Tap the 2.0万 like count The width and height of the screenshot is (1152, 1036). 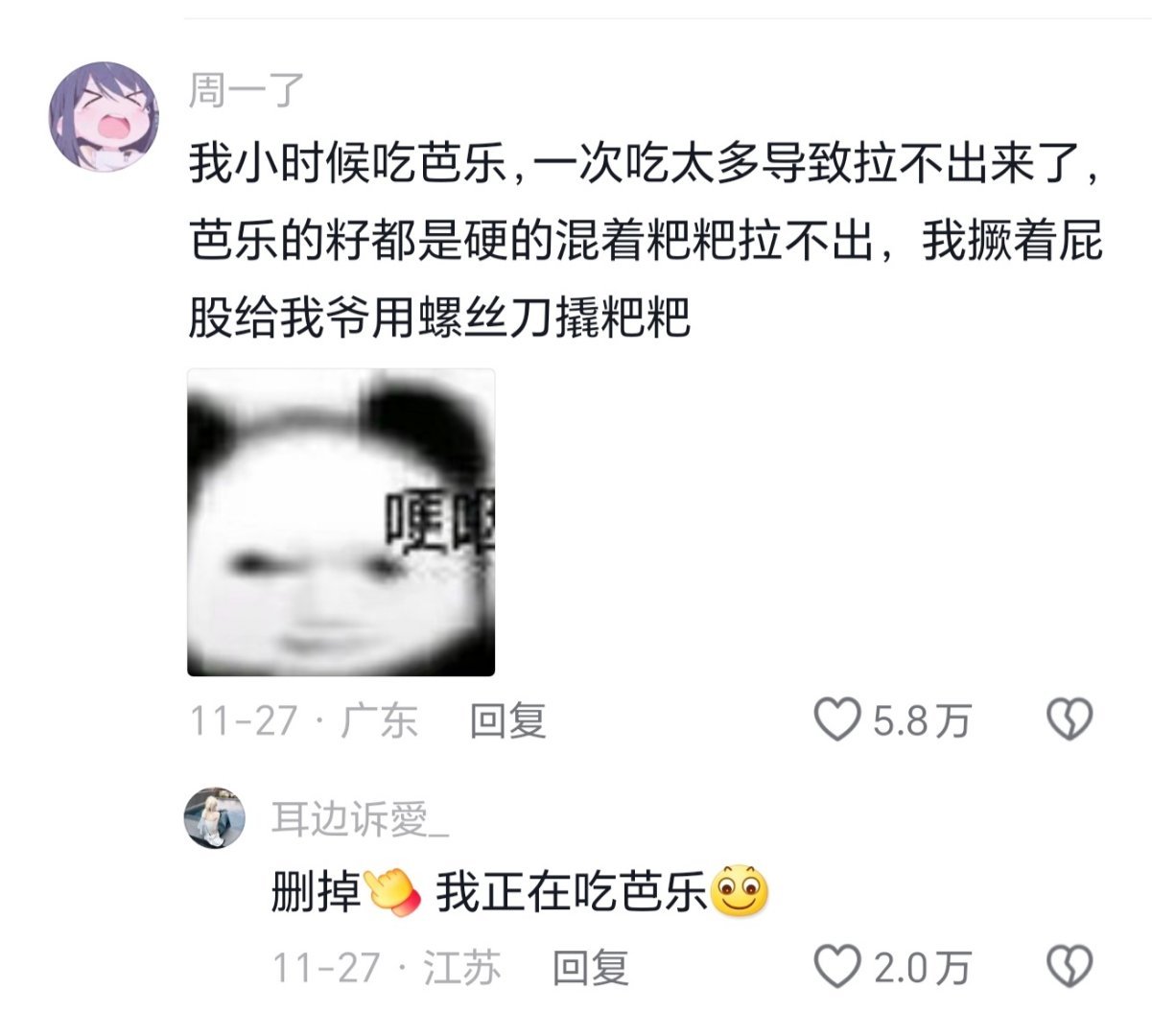[922, 967]
